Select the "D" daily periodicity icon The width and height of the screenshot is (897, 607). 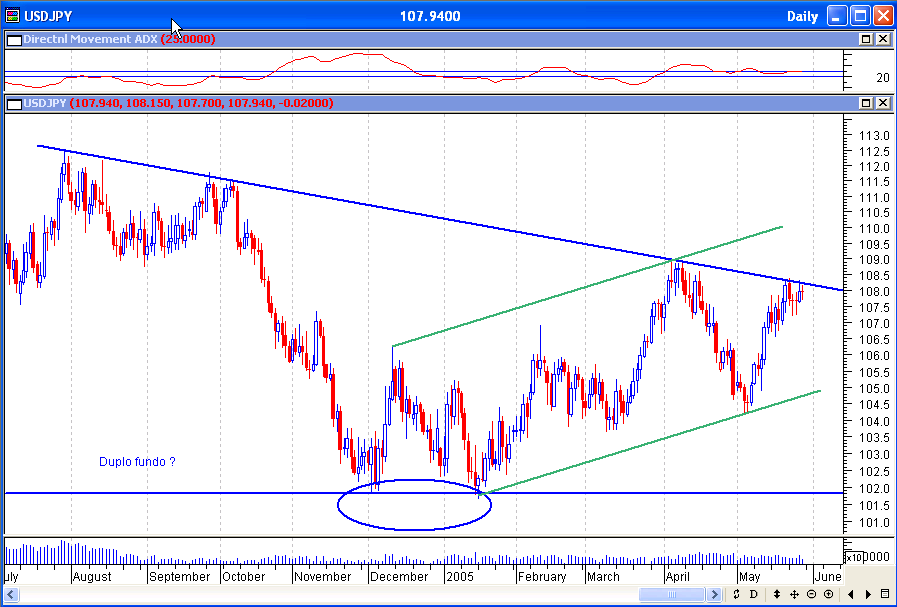(754, 594)
